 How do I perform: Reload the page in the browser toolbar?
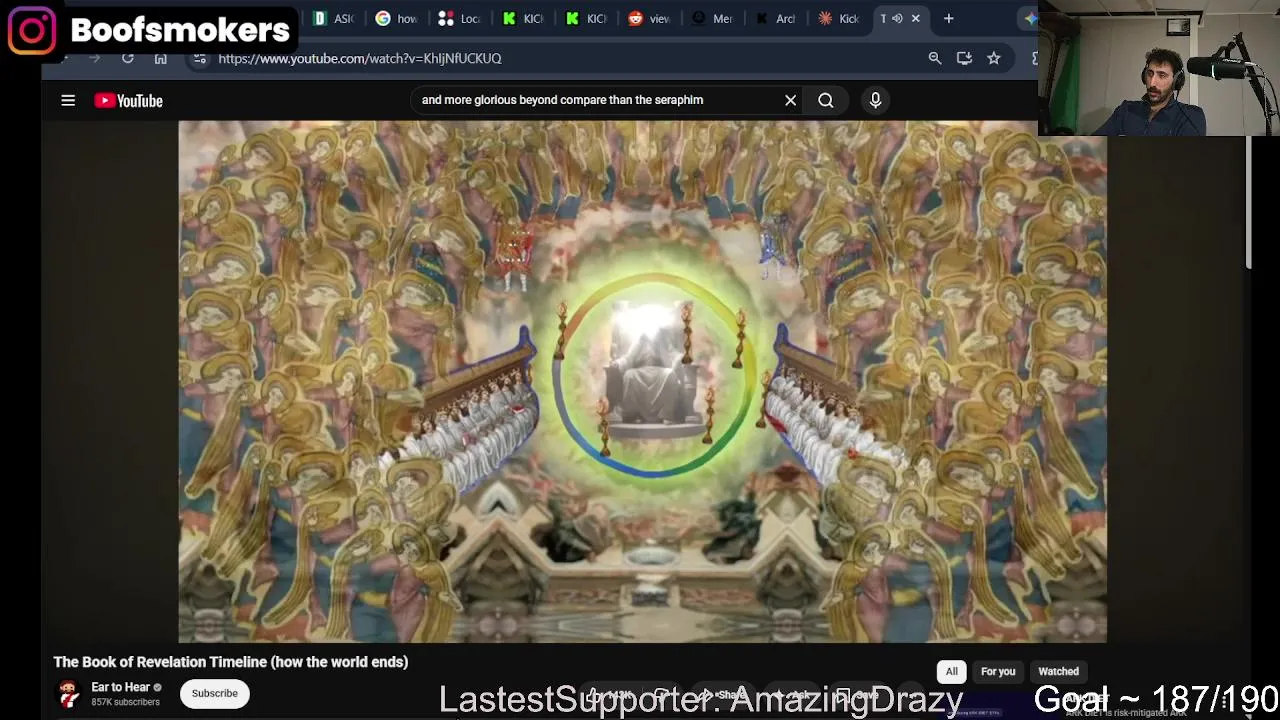click(128, 58)
